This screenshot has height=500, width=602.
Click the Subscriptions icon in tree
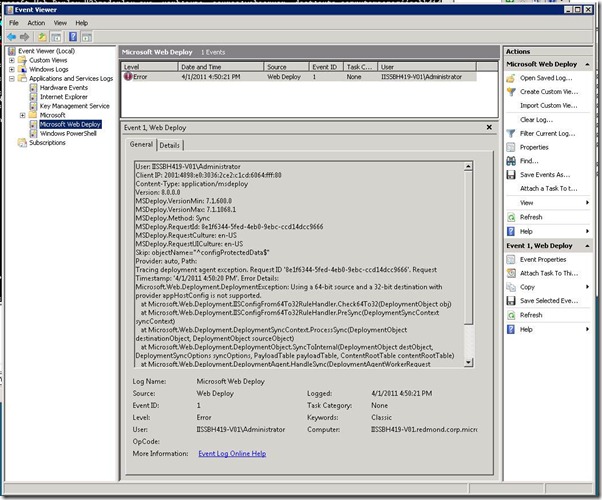click(22, 142)
